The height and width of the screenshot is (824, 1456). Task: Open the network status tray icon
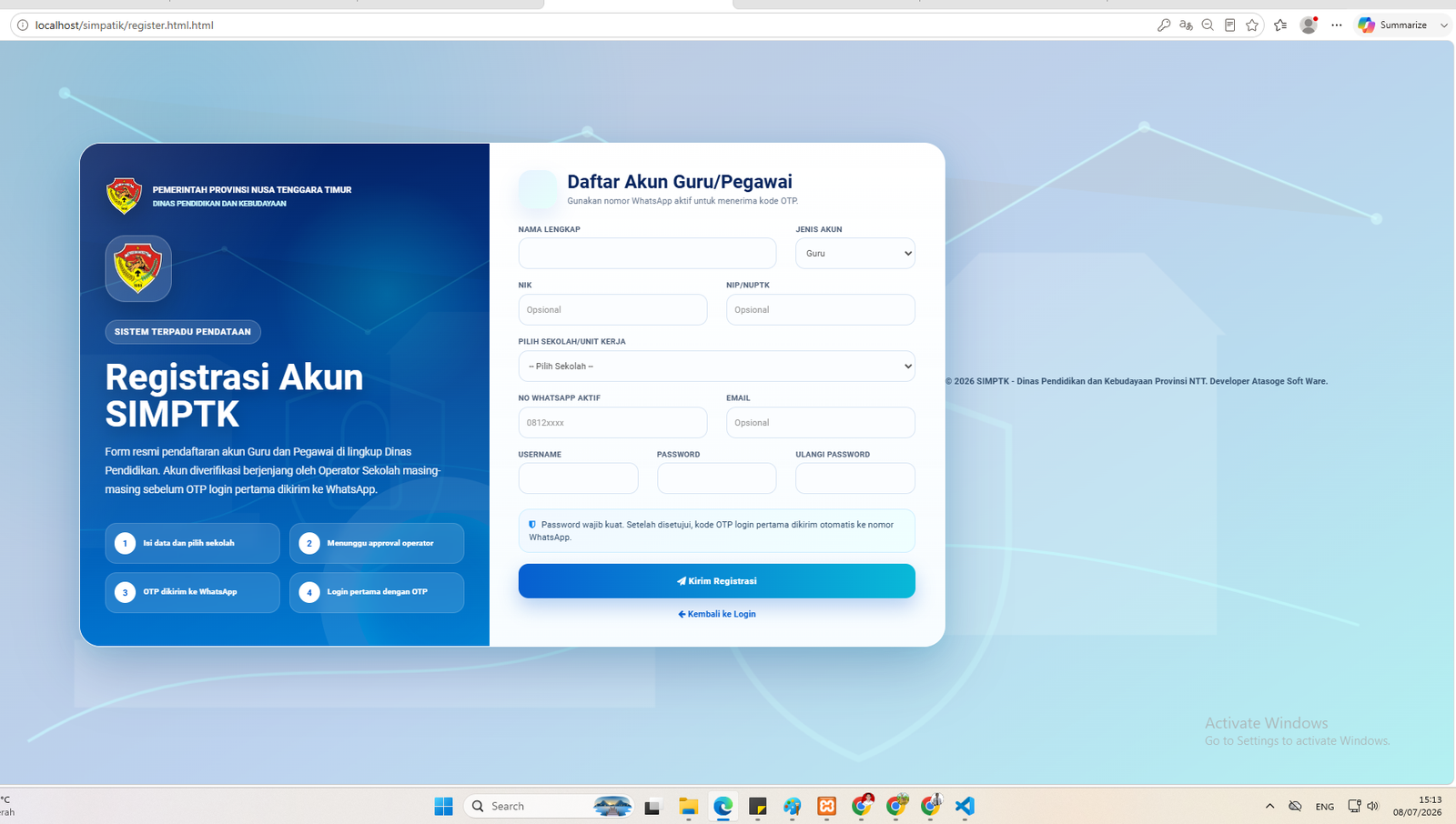1354,806
